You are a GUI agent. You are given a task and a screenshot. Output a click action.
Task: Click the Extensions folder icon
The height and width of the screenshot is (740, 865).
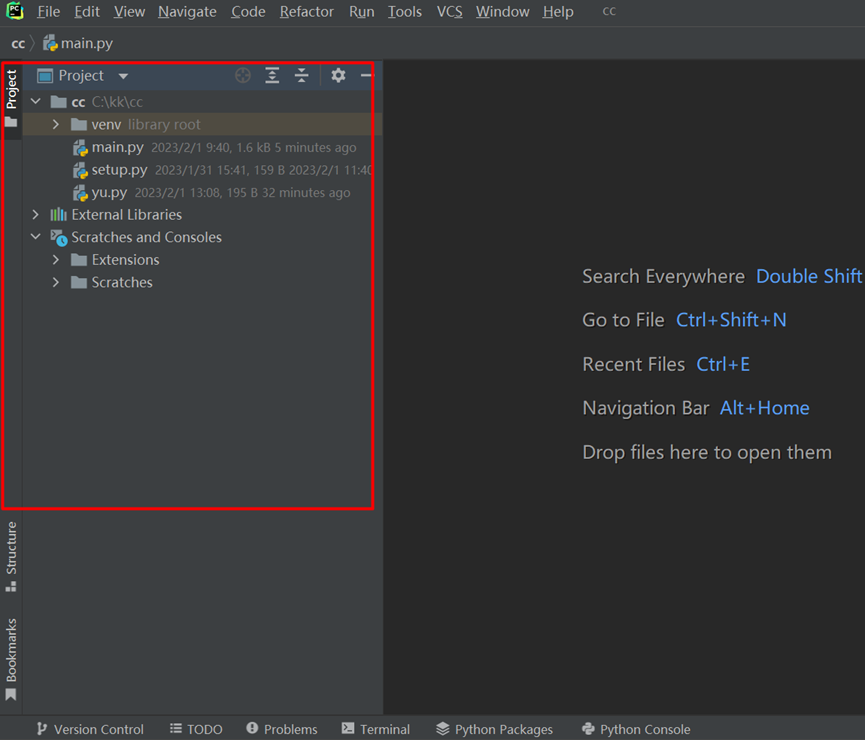click(x=79, y=260)
